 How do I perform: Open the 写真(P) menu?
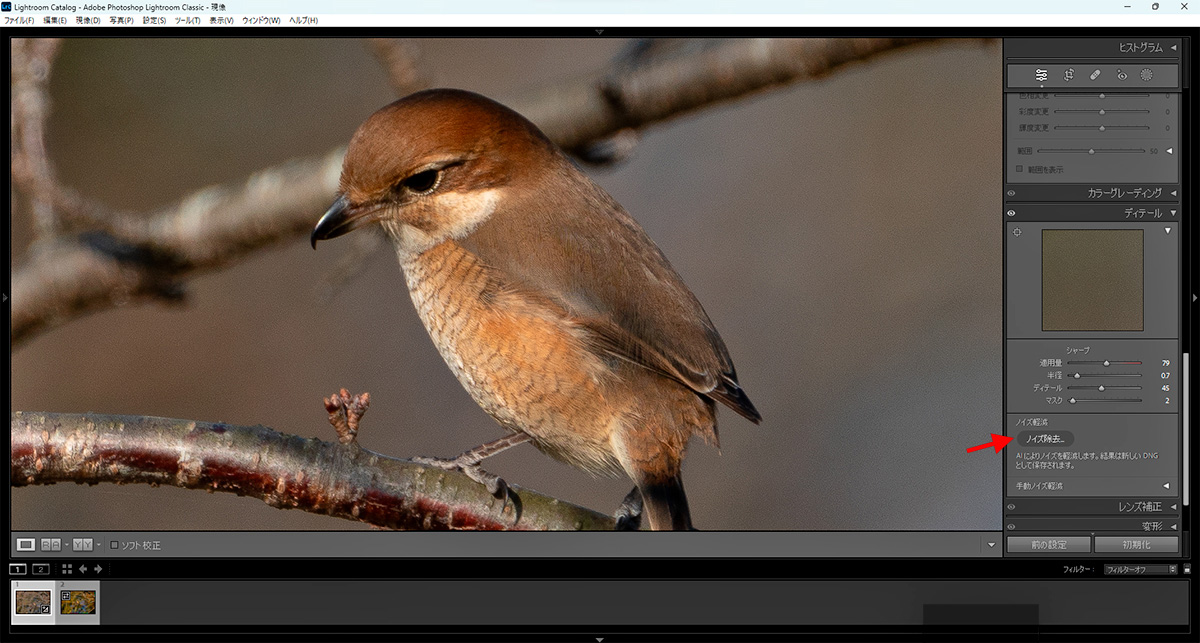point(121,20)
